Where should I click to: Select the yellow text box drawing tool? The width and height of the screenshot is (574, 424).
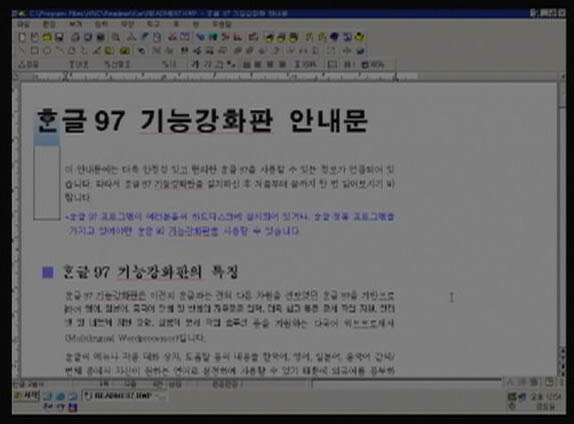tap(109, 51)
